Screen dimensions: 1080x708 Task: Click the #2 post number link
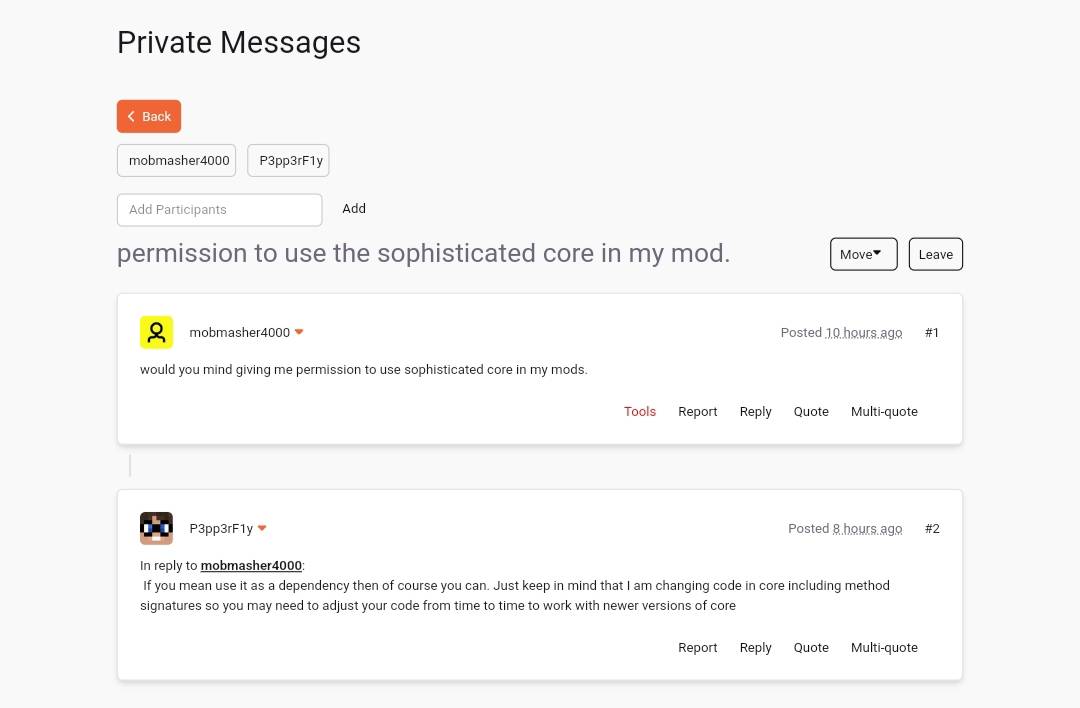tap(931, 529)
